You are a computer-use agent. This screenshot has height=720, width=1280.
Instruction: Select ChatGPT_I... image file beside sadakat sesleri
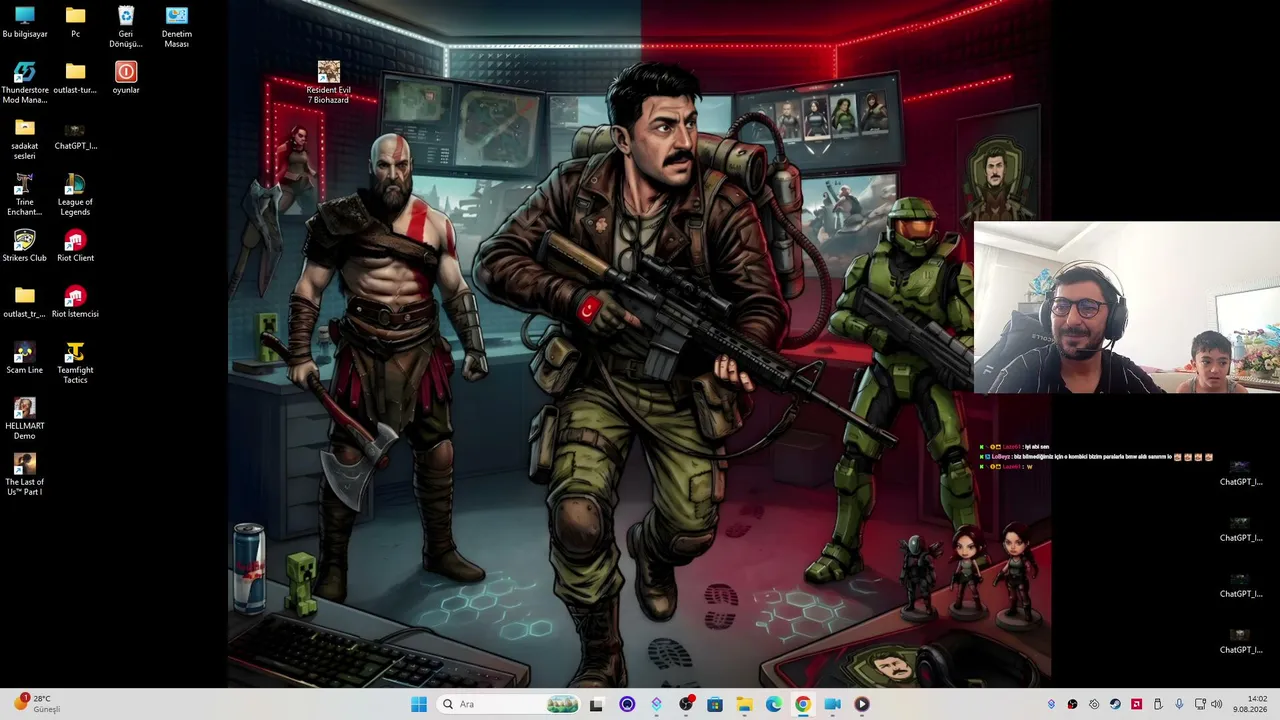75,134
